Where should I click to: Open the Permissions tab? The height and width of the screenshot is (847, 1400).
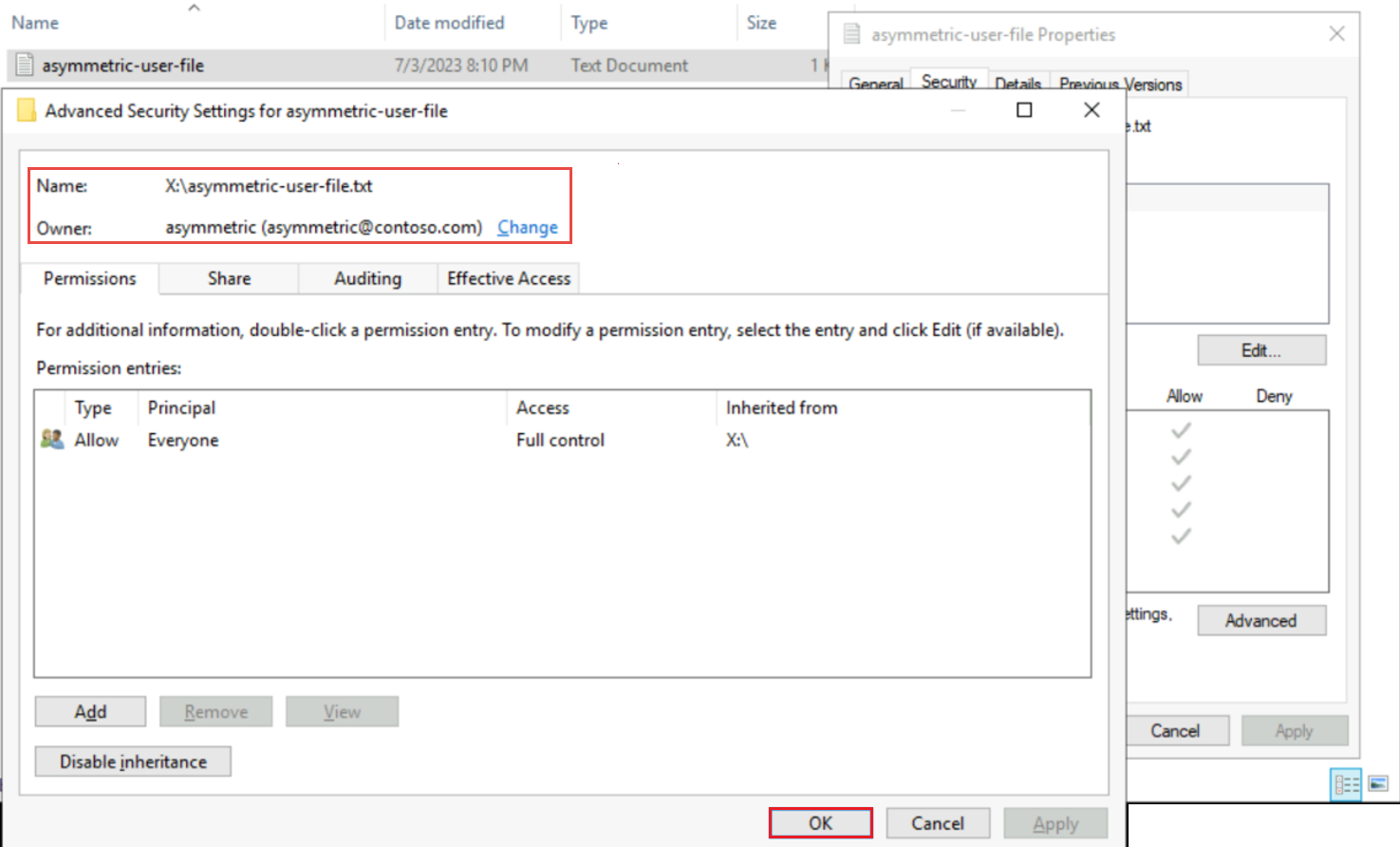tap(89, 278)
